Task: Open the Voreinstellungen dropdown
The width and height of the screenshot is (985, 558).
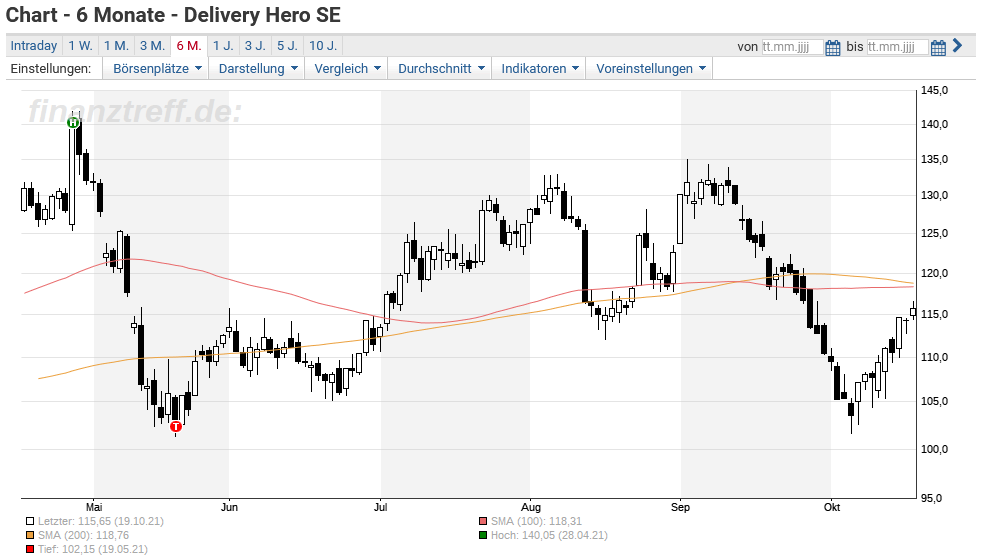Action: click(650, 68)
